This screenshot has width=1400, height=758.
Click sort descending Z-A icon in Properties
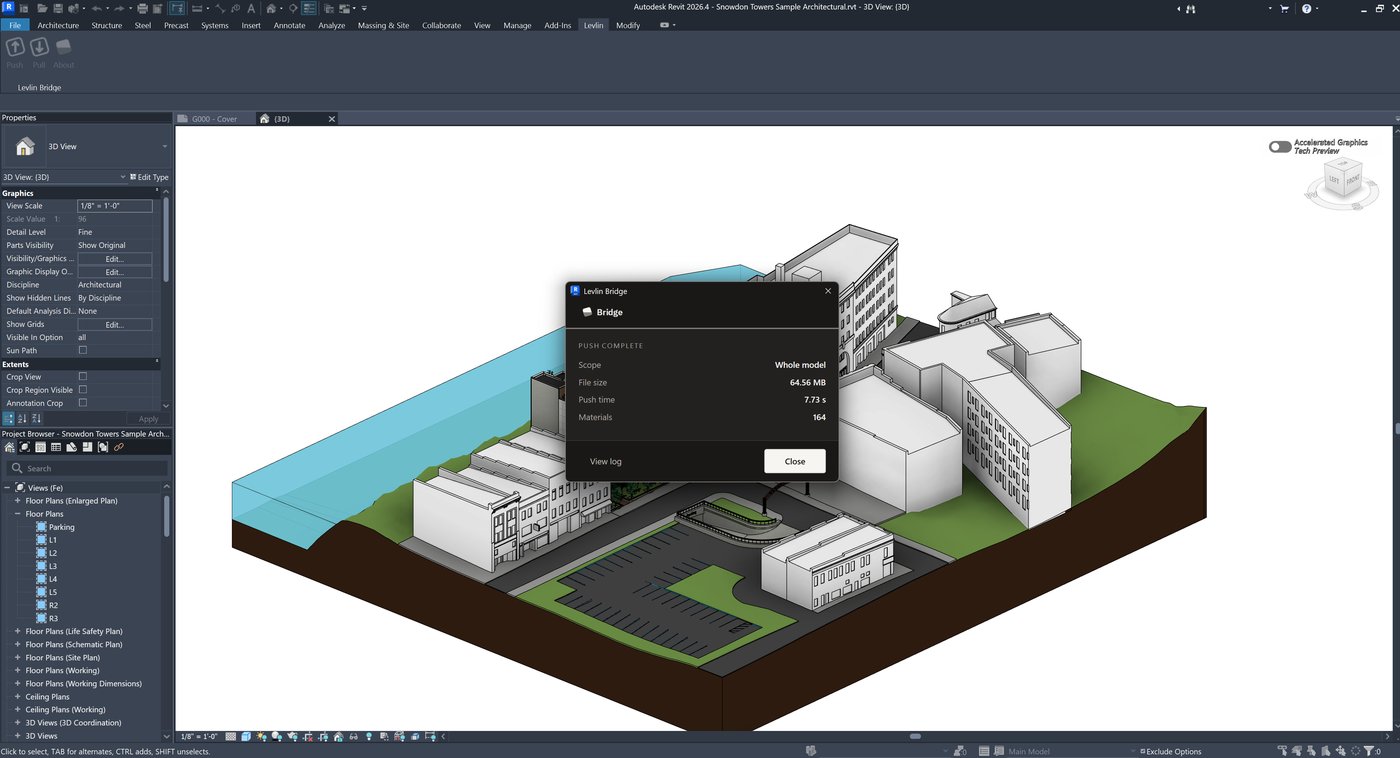[x=37, y=418]
